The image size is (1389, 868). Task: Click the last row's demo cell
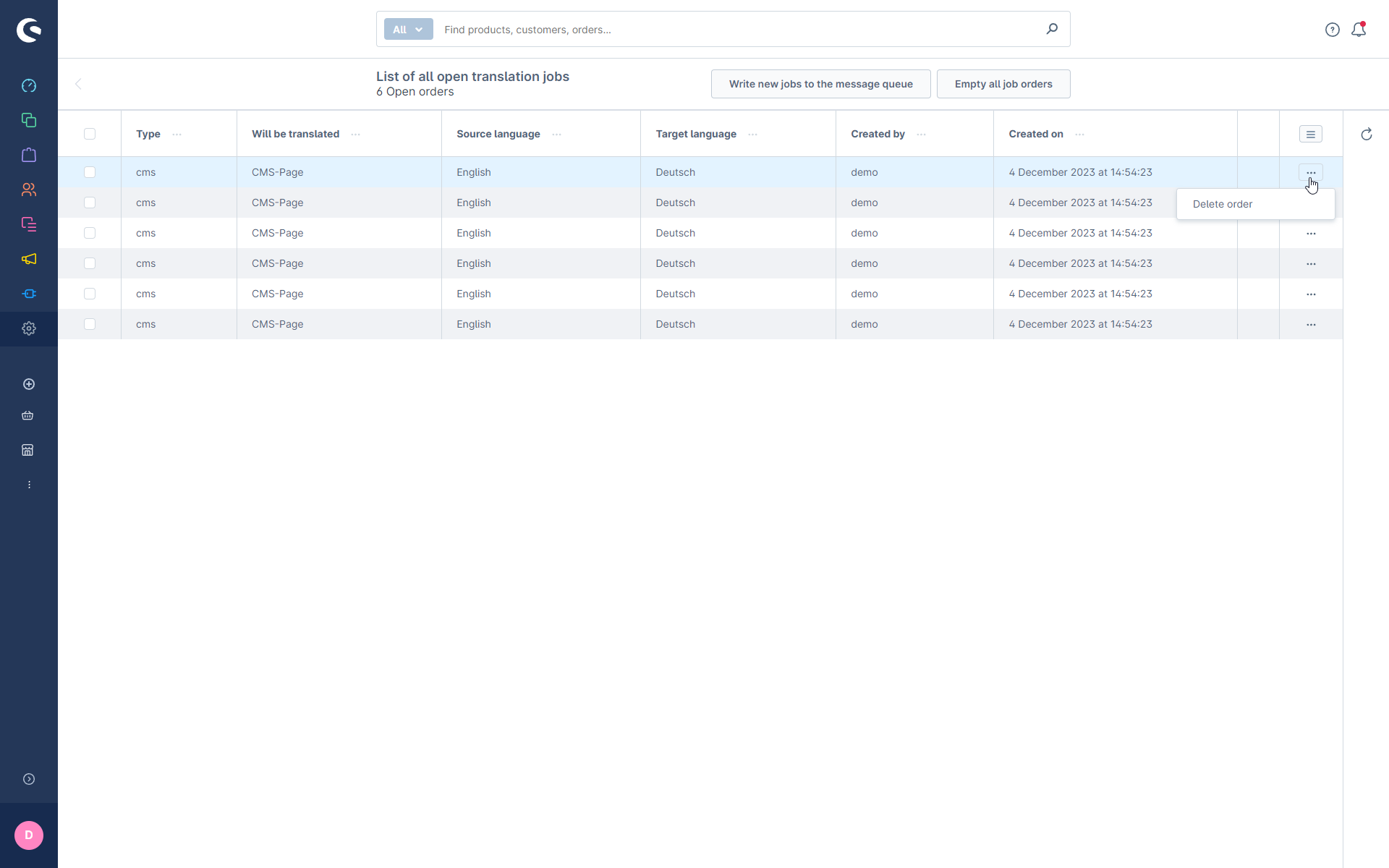tap(914, 324)
